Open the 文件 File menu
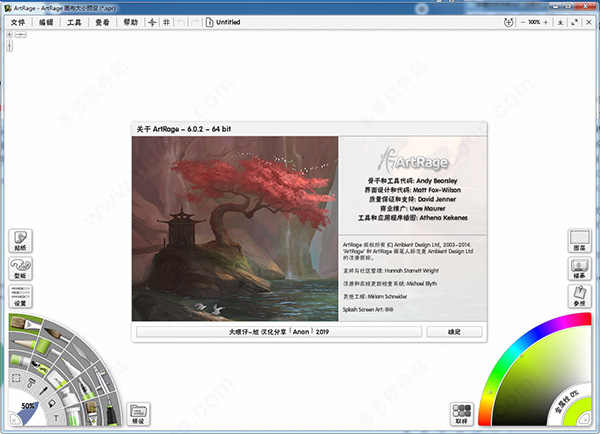The width and height of the screenshot is (600, 434). point(18,22)
